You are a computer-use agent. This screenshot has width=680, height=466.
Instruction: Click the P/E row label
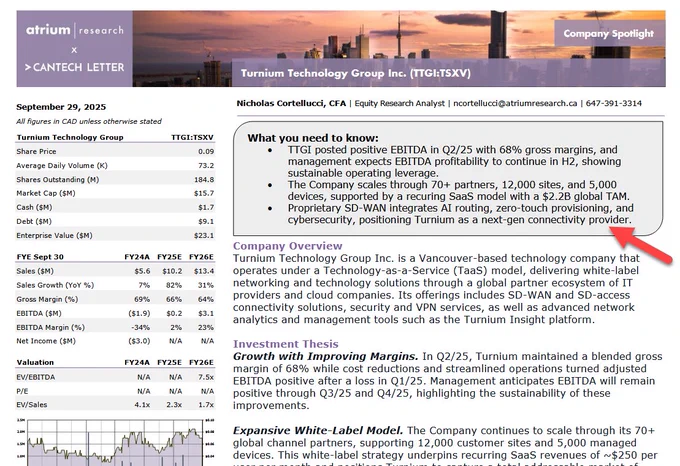[22, 391]
